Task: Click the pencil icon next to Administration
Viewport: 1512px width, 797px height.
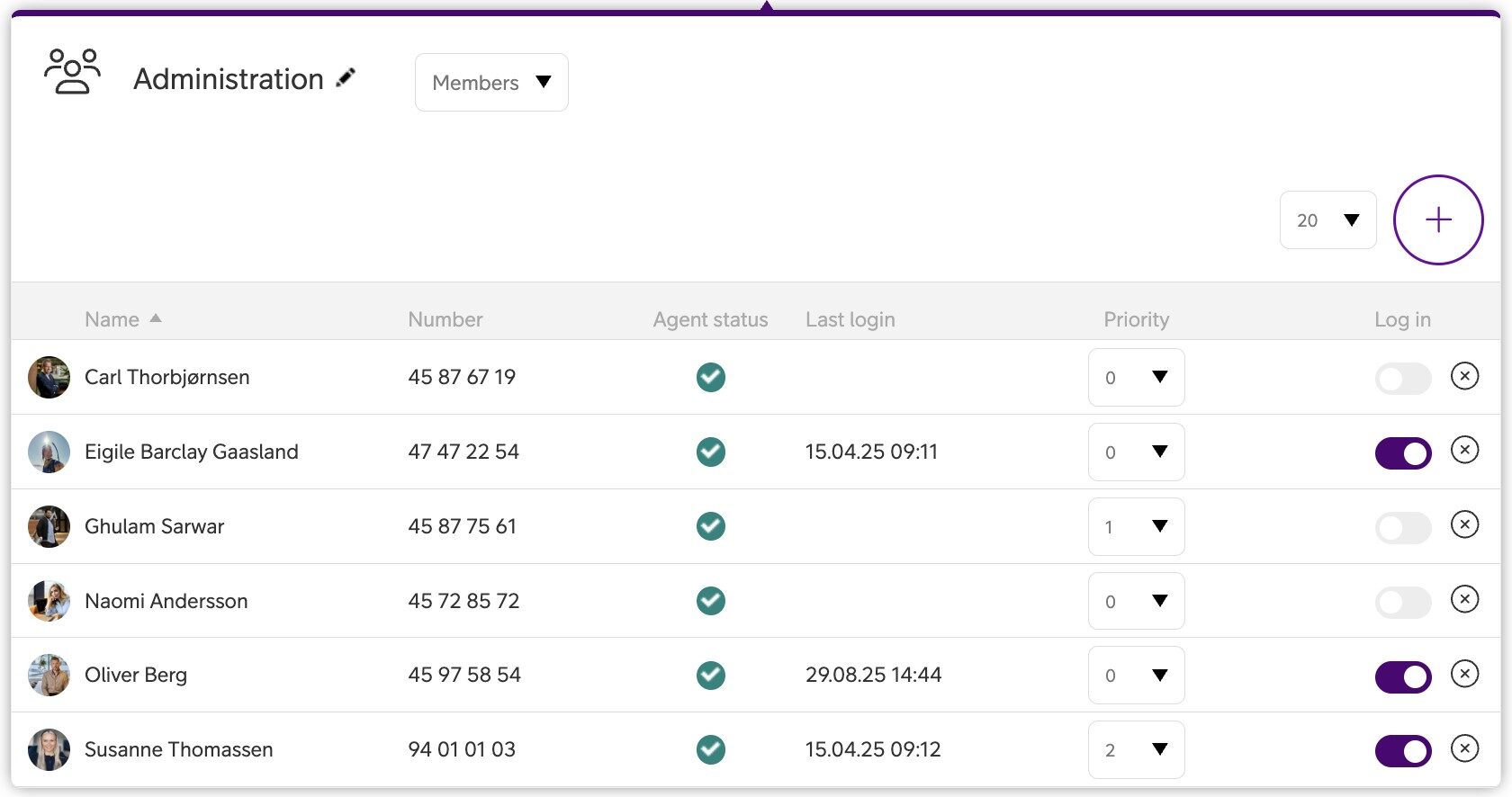Action: (x=346, y=78)
